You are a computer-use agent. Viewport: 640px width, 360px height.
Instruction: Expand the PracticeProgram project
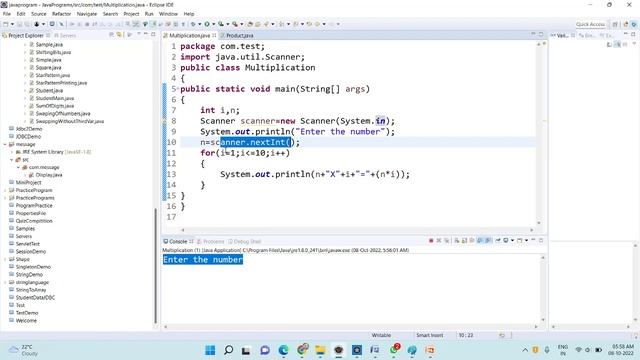(x=5, y=190)
